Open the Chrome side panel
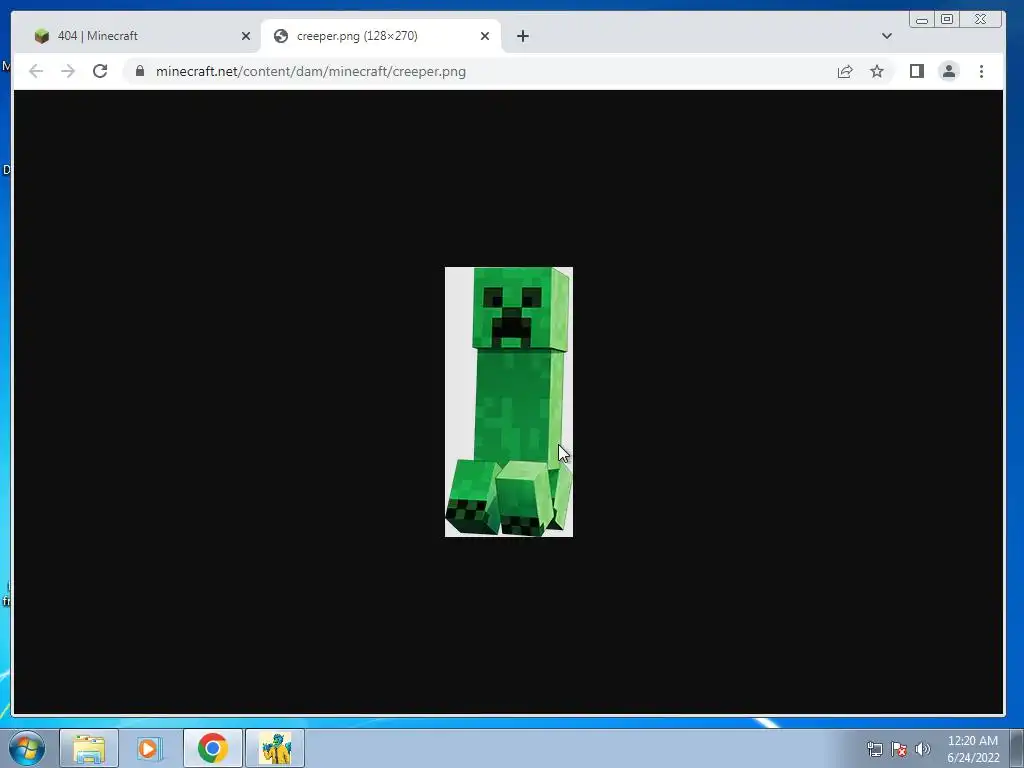The image size is (1024, 768). (917, 71)
